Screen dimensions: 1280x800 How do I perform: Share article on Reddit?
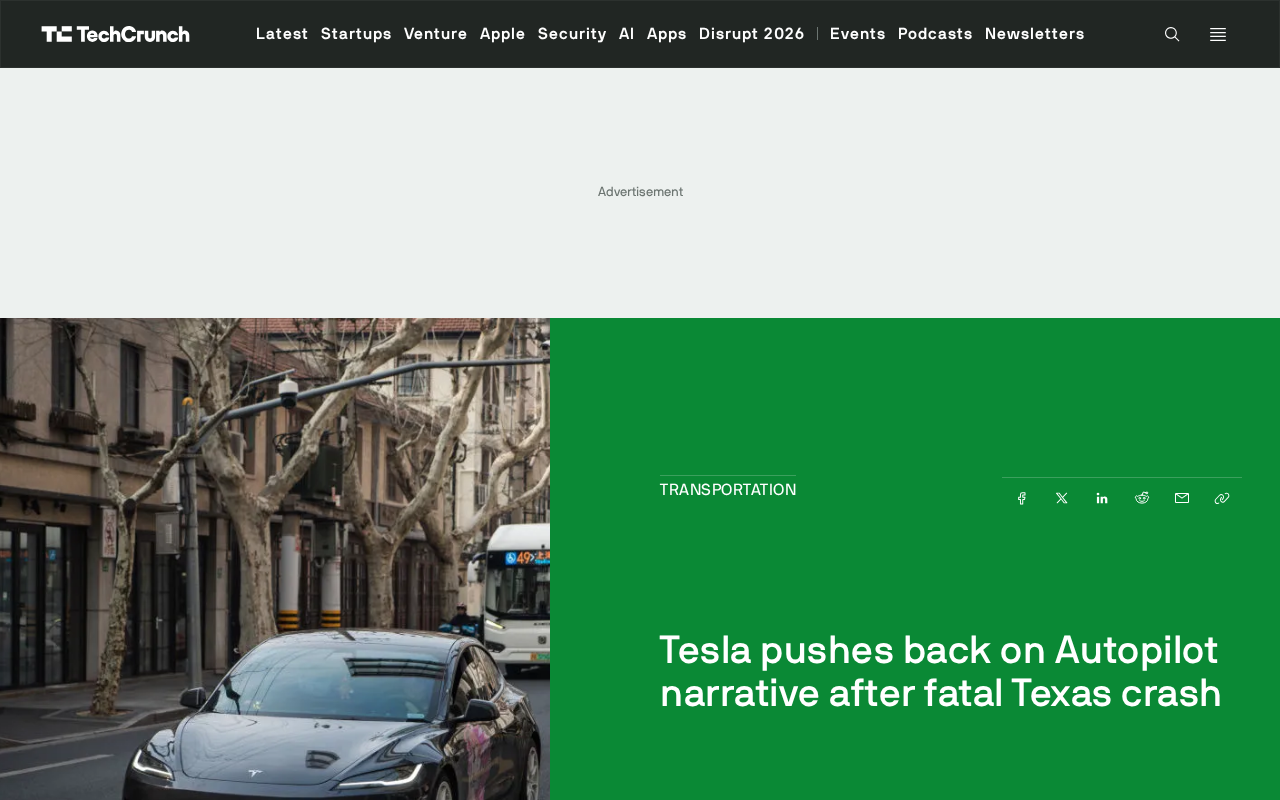tap(1142, 498)
